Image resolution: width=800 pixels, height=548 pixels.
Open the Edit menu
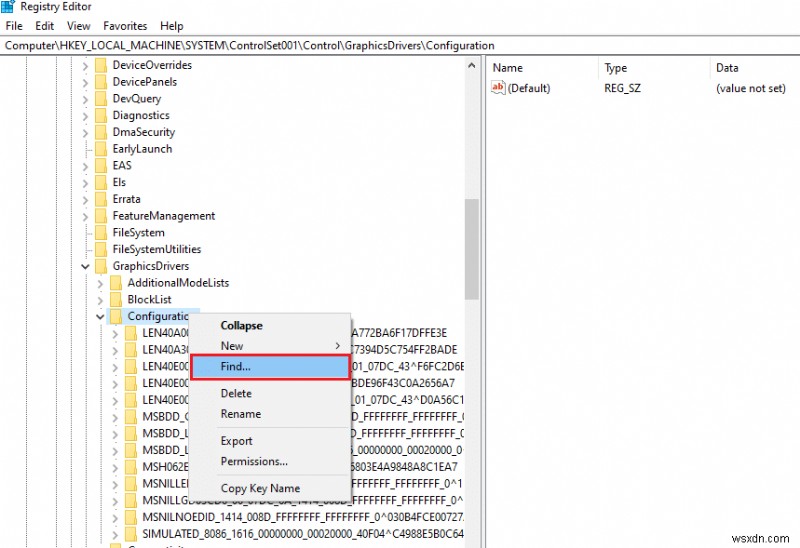click(x=44, y=26)
